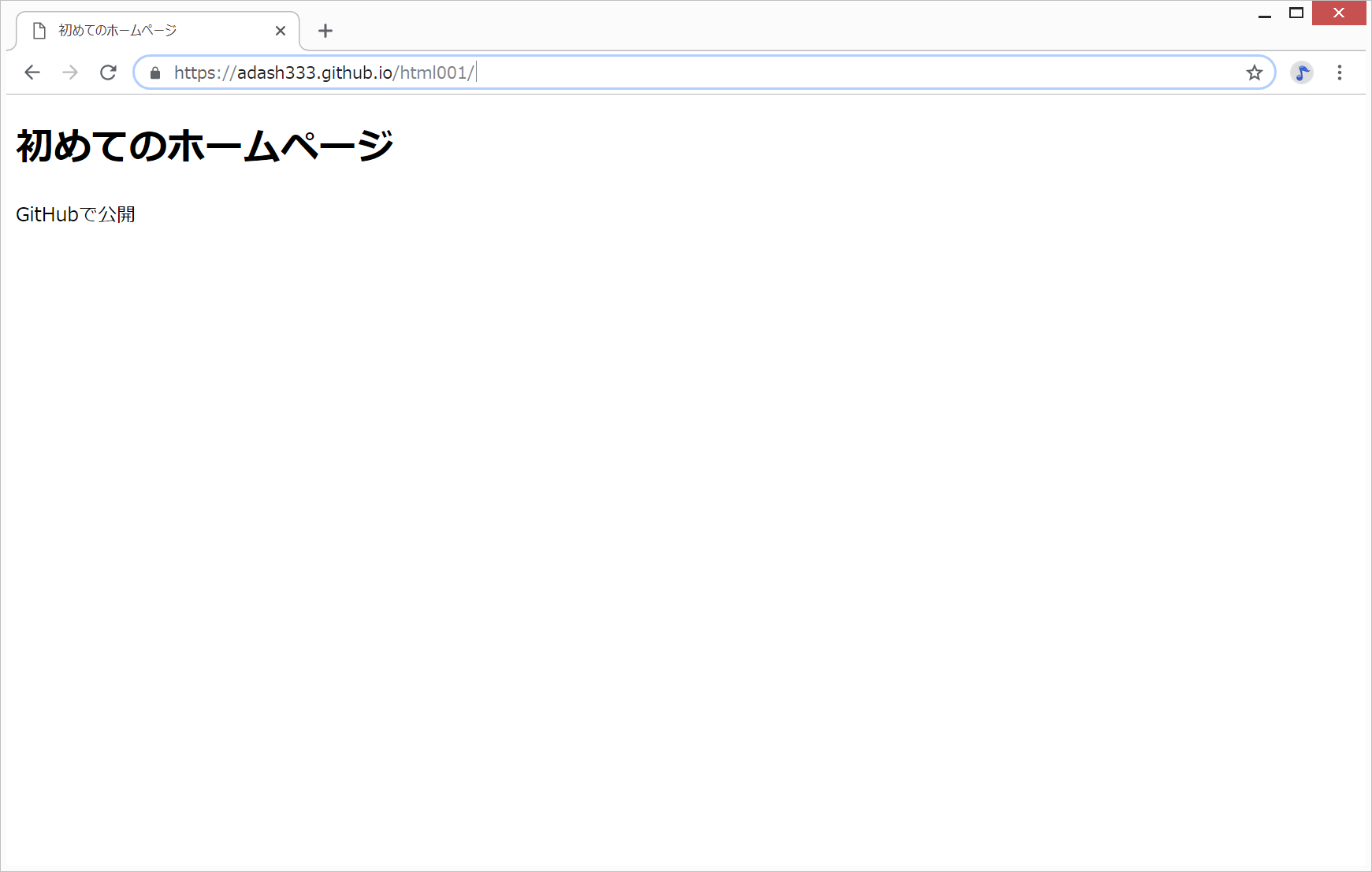Reload the current page
This screenshot has height=872, width=1372.
[108, 72]
